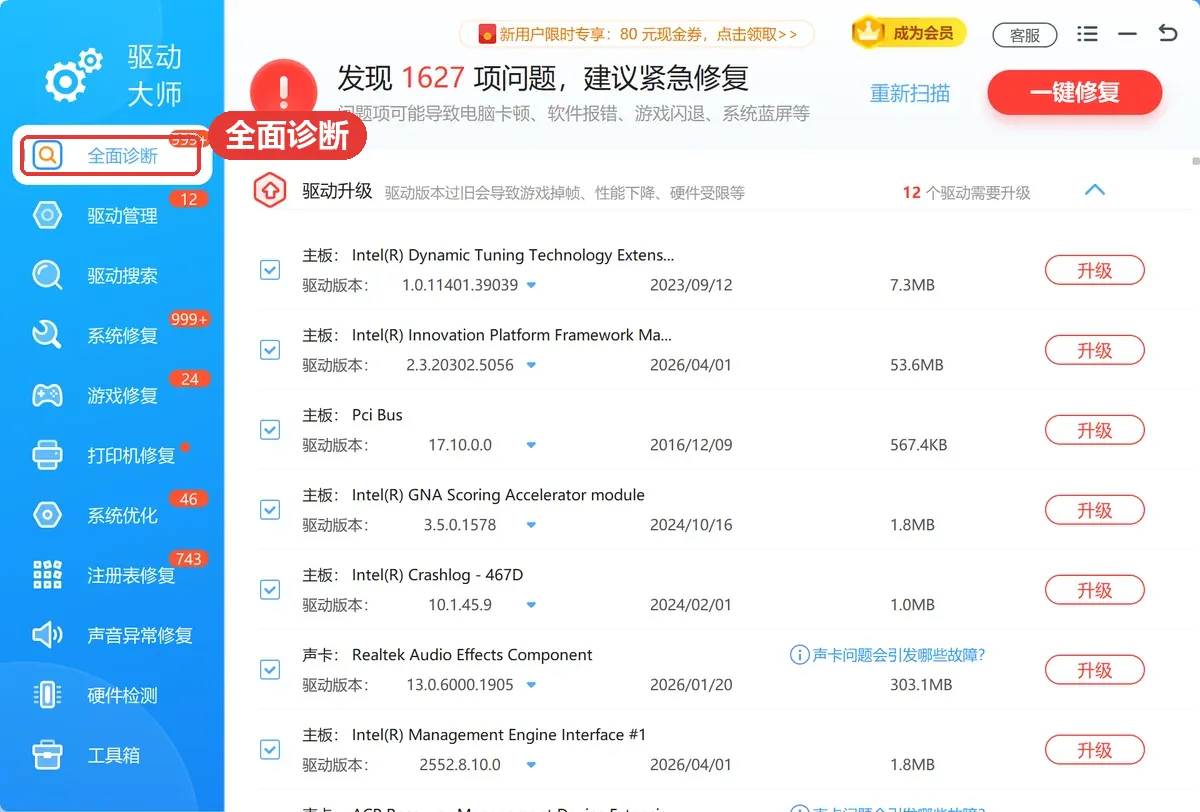
Task: Click the 工具箱 toolbox icon
Action: point(47,754)
